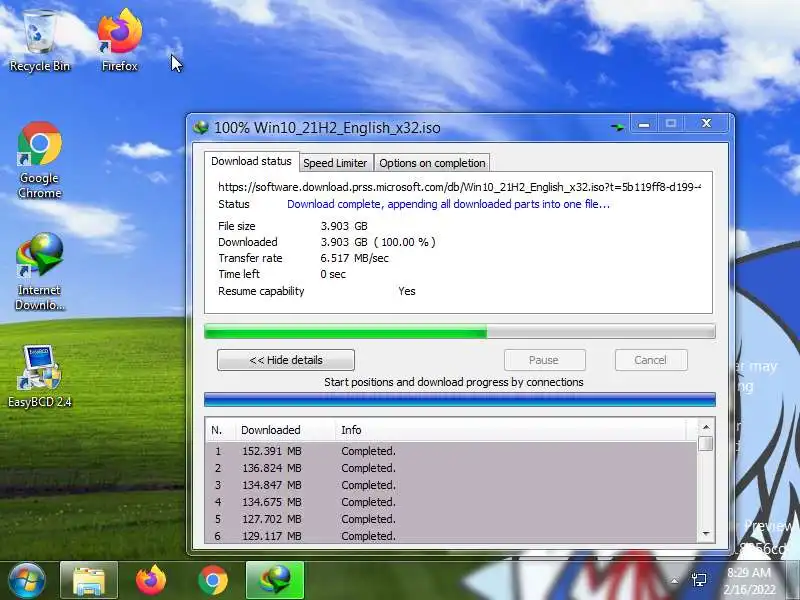Click the 'Download complete, appending' status text
Screen dimensions: 800x600
[448, 204]
